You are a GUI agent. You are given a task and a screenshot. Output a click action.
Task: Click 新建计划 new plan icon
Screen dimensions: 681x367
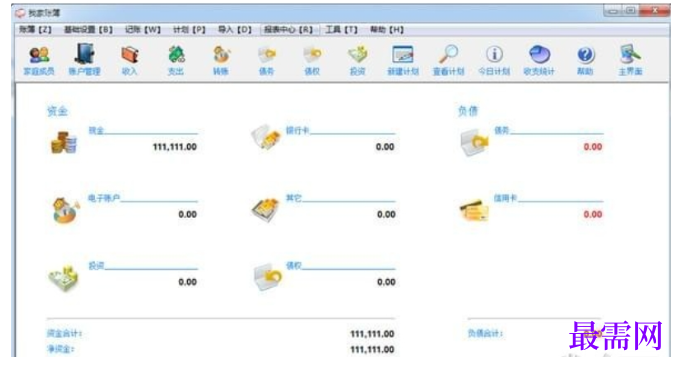pos(403,60)
